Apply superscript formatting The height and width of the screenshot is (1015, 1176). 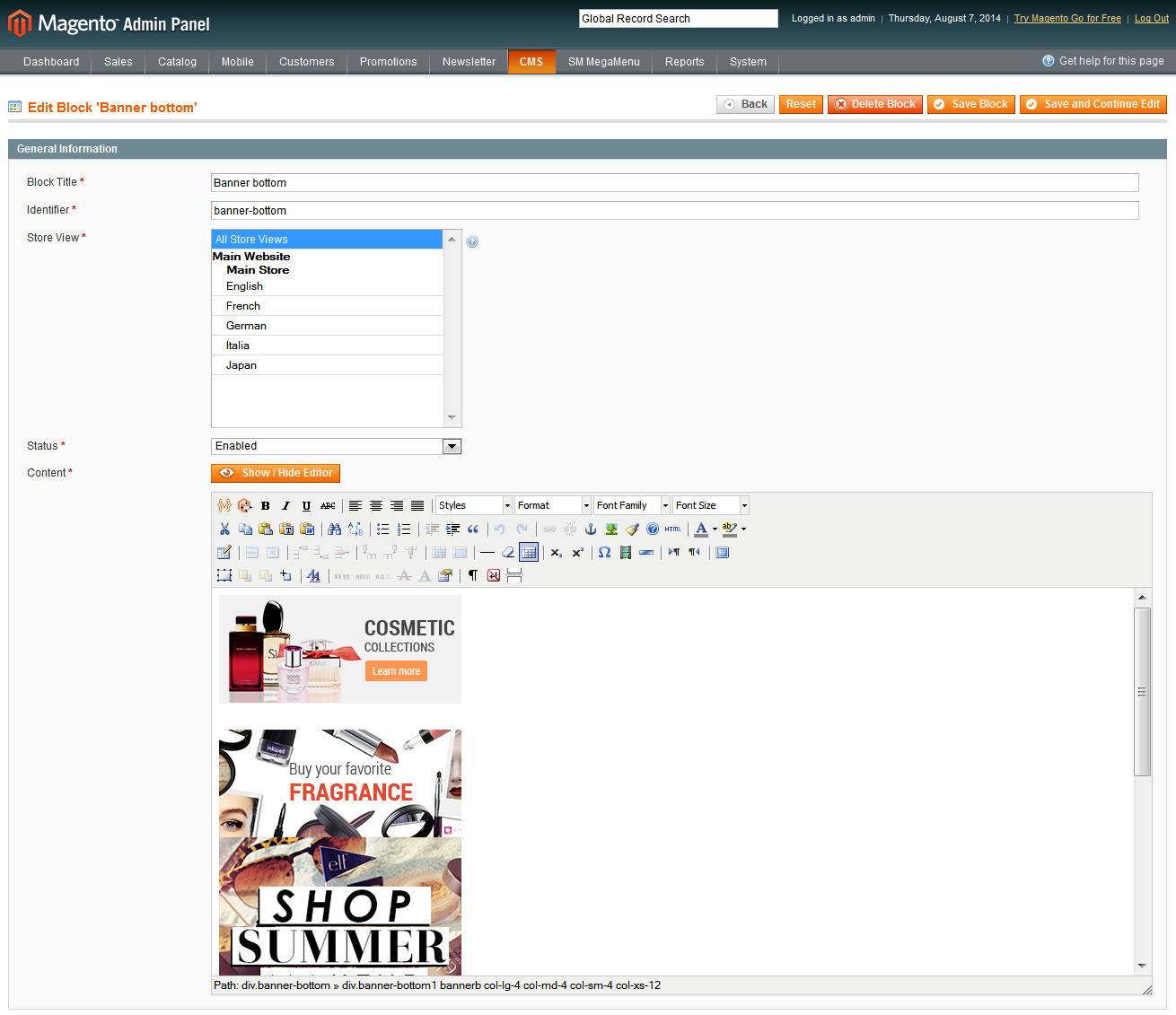(577, 552)
